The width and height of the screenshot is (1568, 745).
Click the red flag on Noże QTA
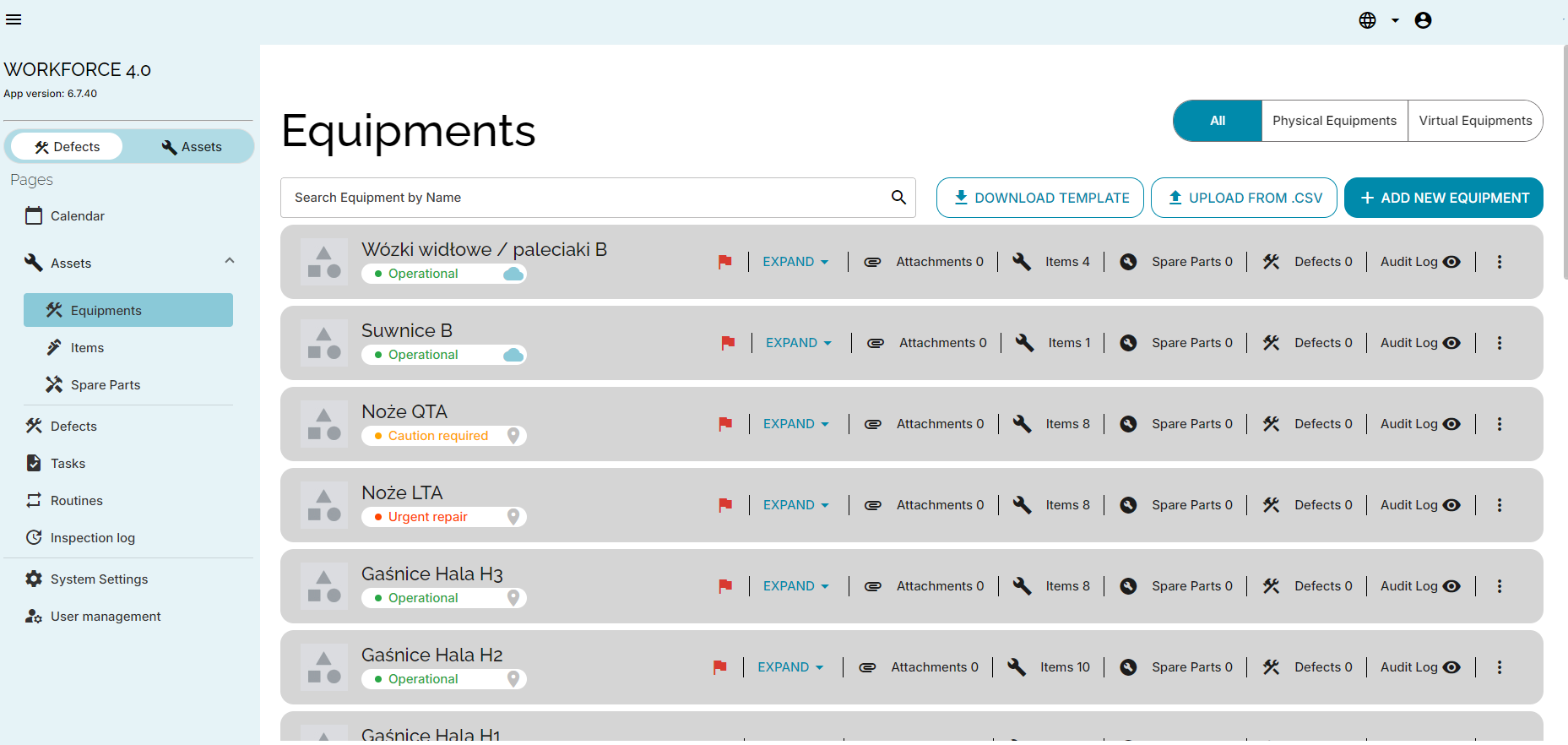(x=724, y=424)
